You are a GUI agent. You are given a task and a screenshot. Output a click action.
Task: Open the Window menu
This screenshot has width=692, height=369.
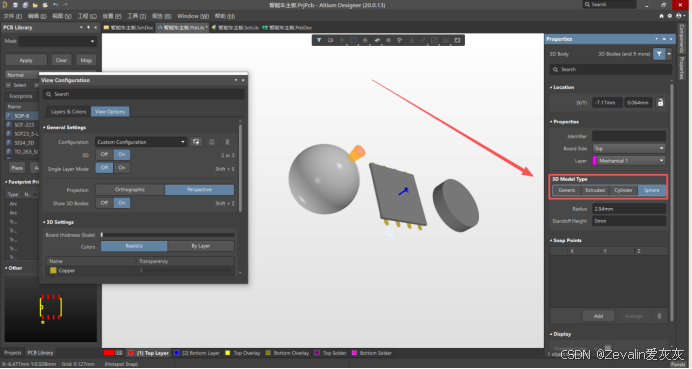[x=193, y=16]
